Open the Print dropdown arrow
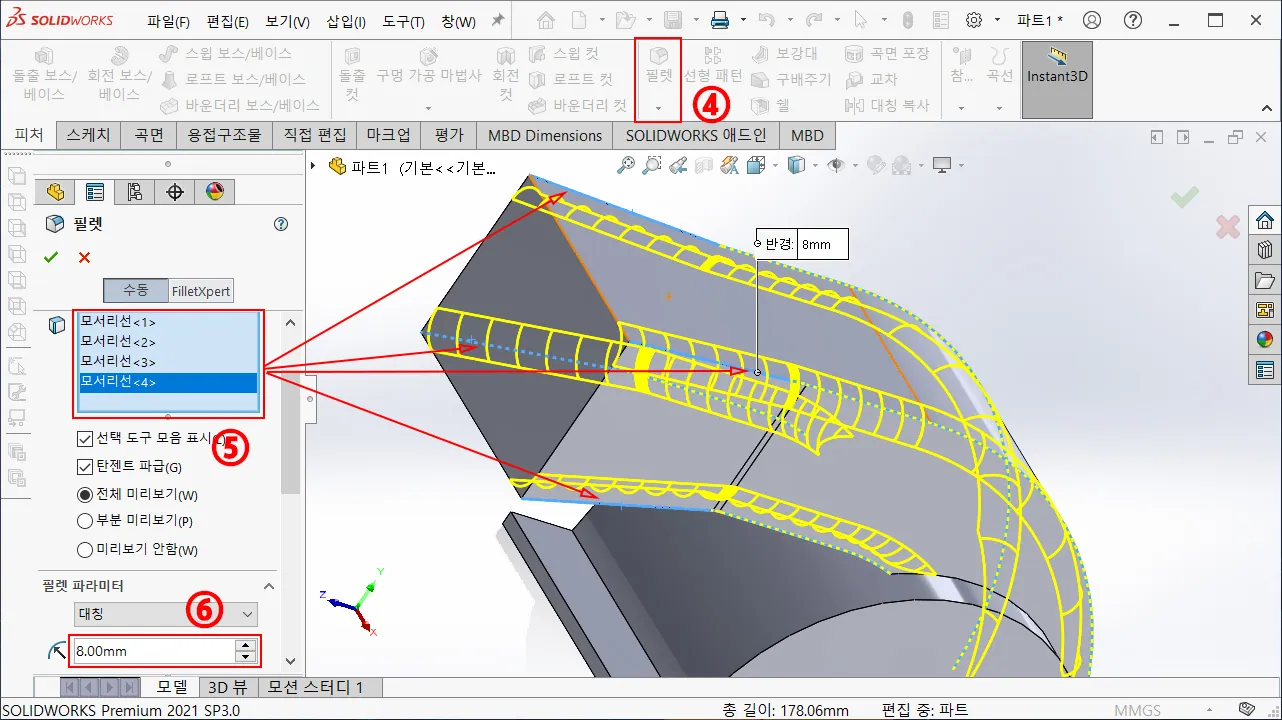Viewport: 1282px width, 720px height. coord(743,21)
